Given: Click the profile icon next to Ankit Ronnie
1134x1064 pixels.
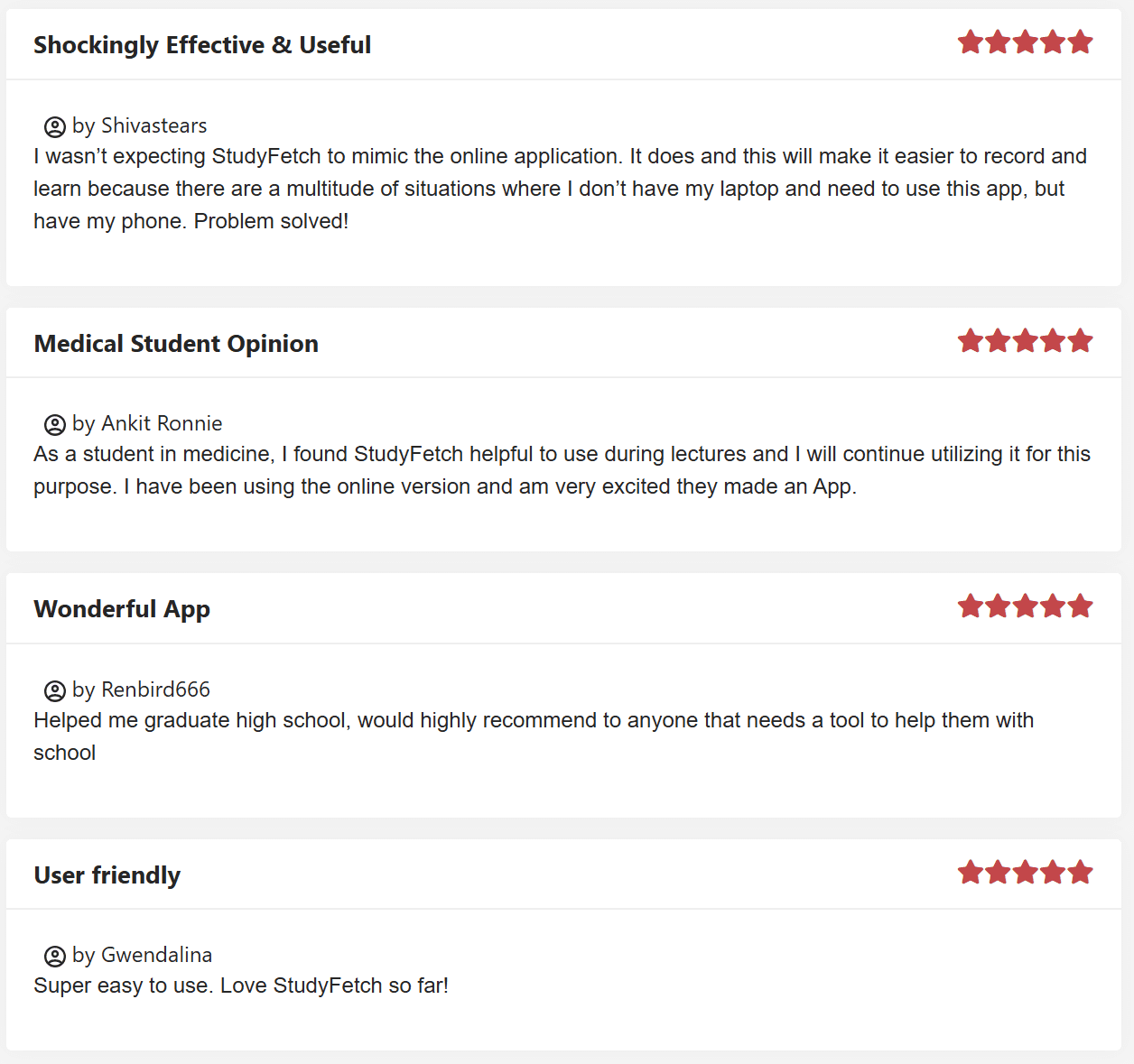Looking at the screenshot, I should tap(55, 424).
